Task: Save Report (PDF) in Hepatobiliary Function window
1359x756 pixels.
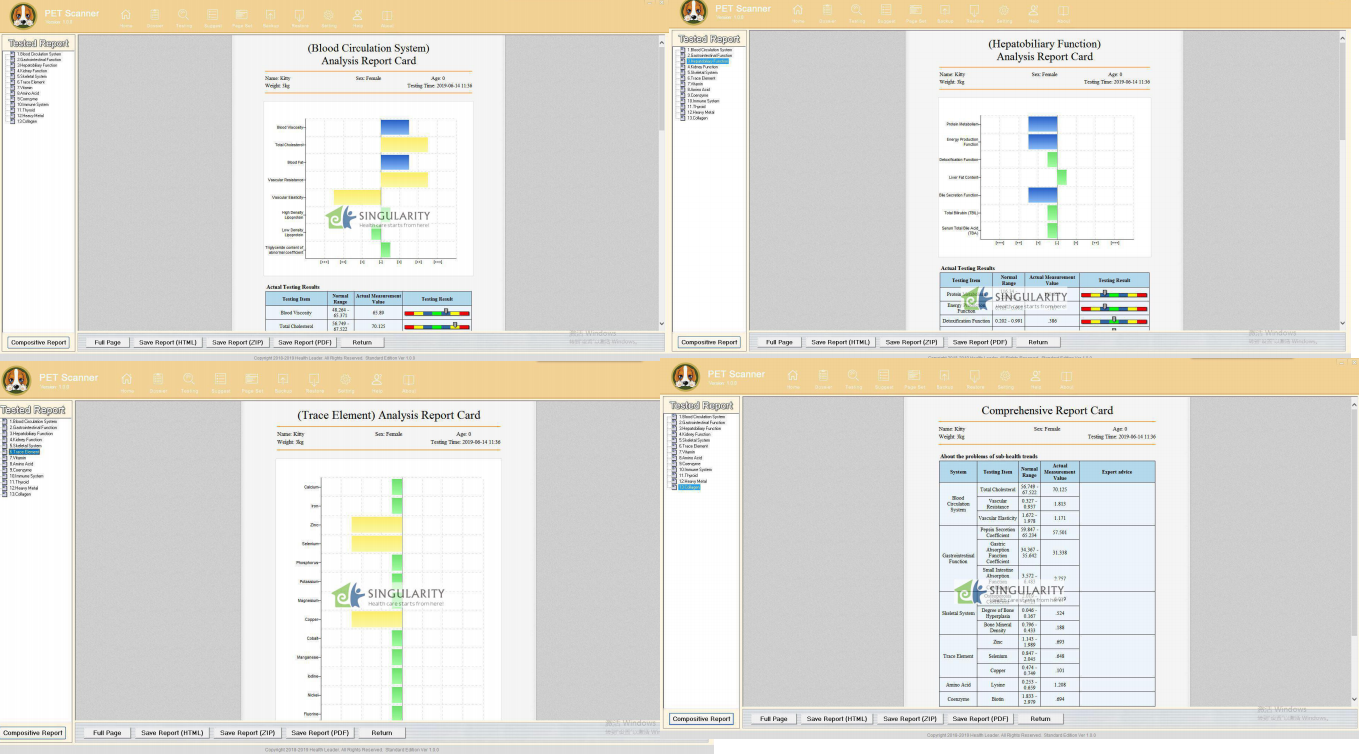Action: point(980,342)
